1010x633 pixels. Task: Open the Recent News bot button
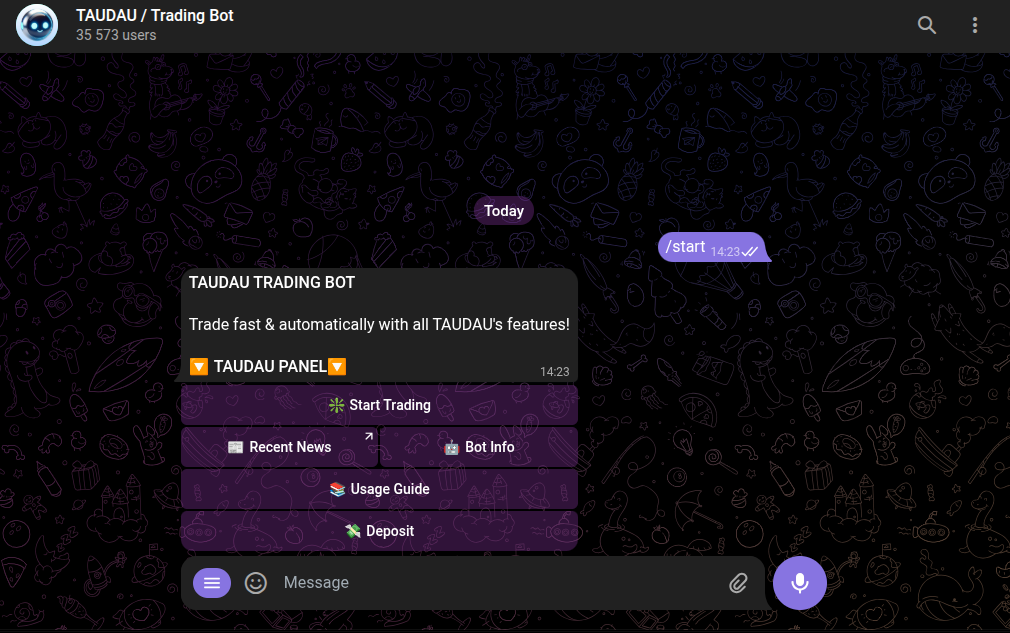[x=280, y=447]
